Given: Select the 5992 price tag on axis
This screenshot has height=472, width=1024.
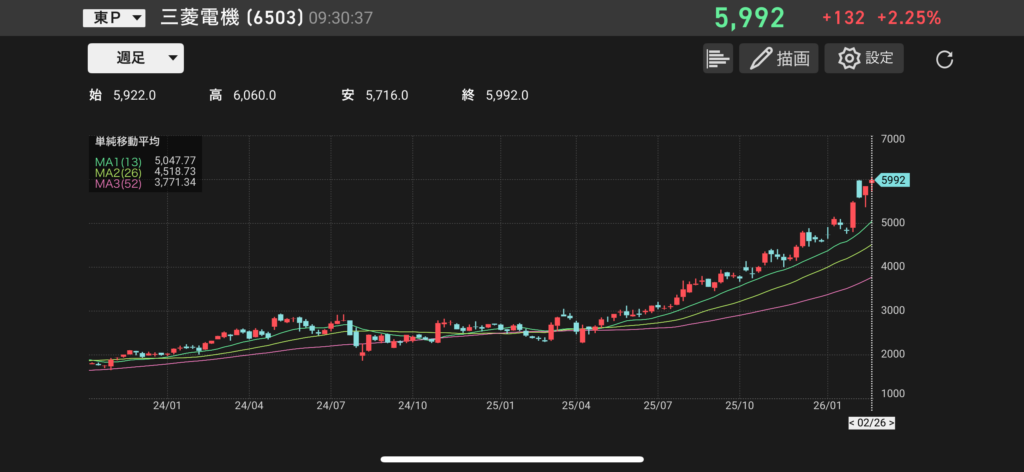Looking at the screenshot, I should point(894,180).
